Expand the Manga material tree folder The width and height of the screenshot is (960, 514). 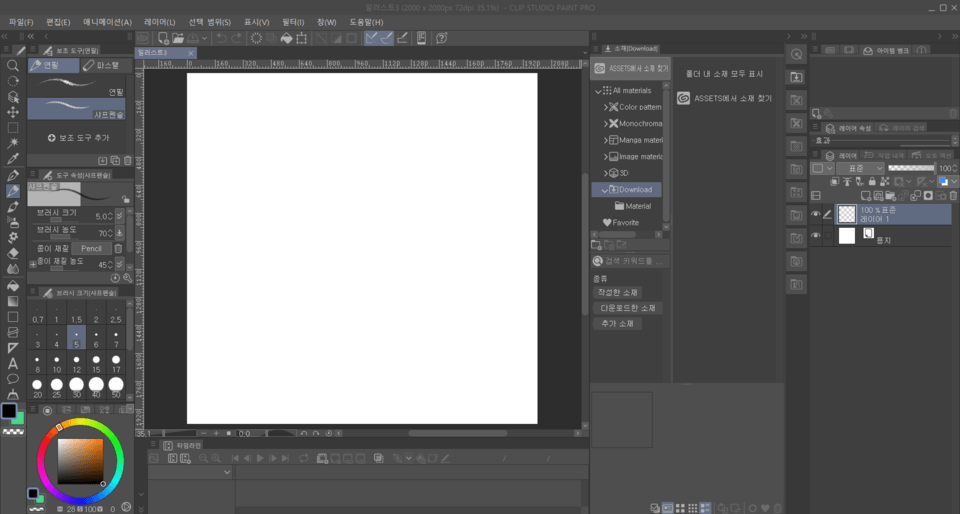(606, 140)
